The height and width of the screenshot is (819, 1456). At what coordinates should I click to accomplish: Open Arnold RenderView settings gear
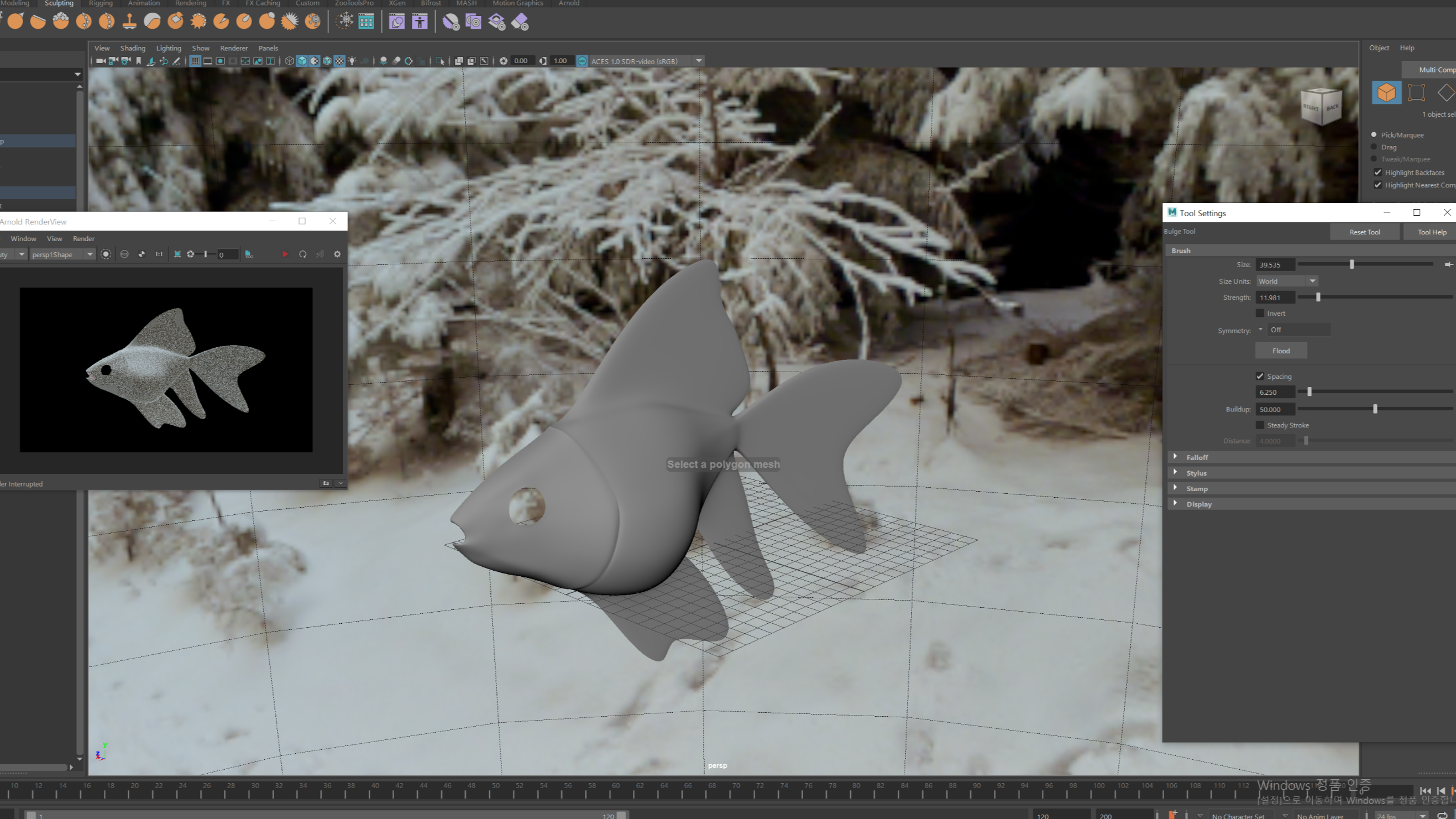click(x=337, y=254)
